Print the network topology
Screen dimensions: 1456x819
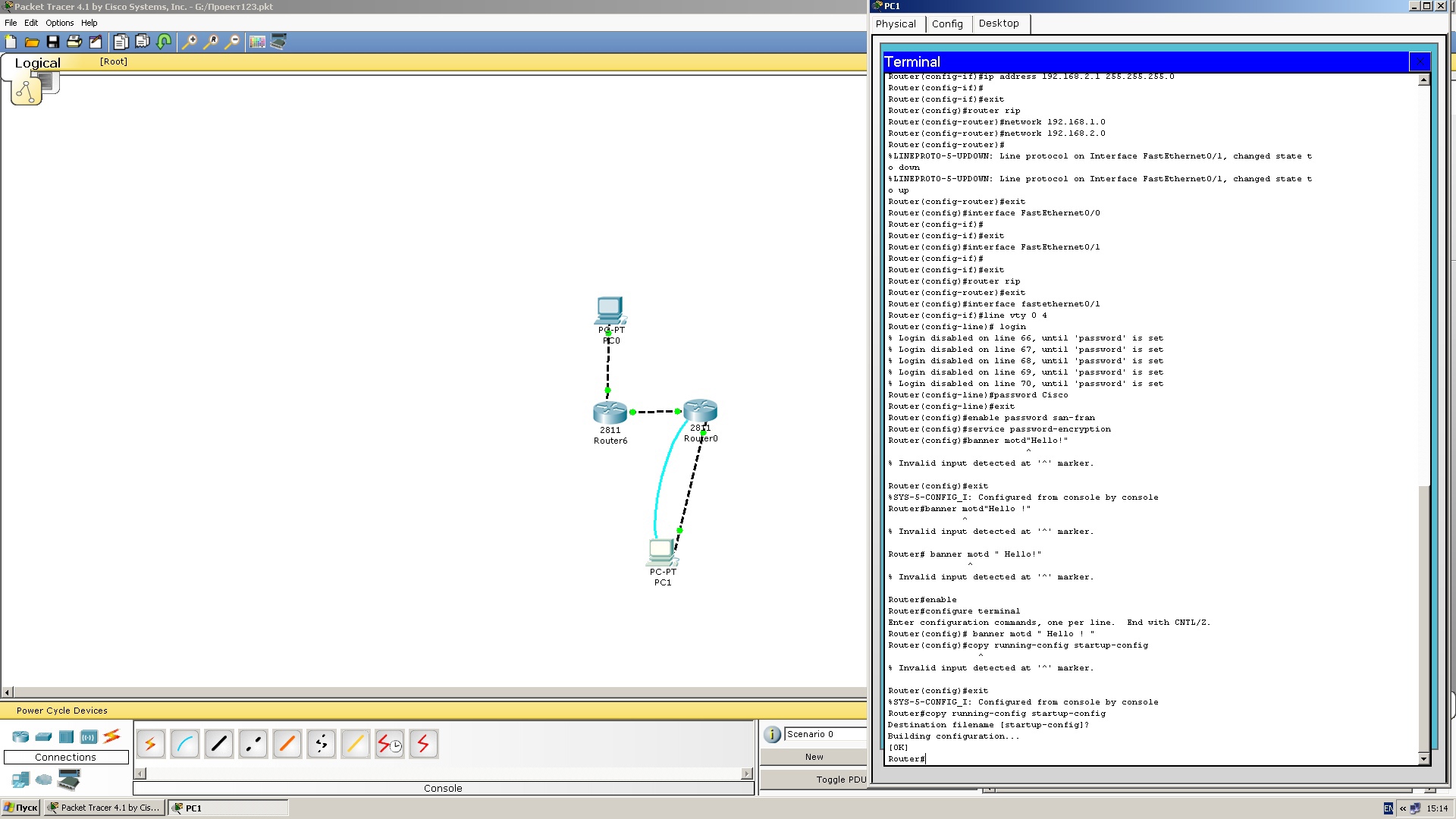74,42
